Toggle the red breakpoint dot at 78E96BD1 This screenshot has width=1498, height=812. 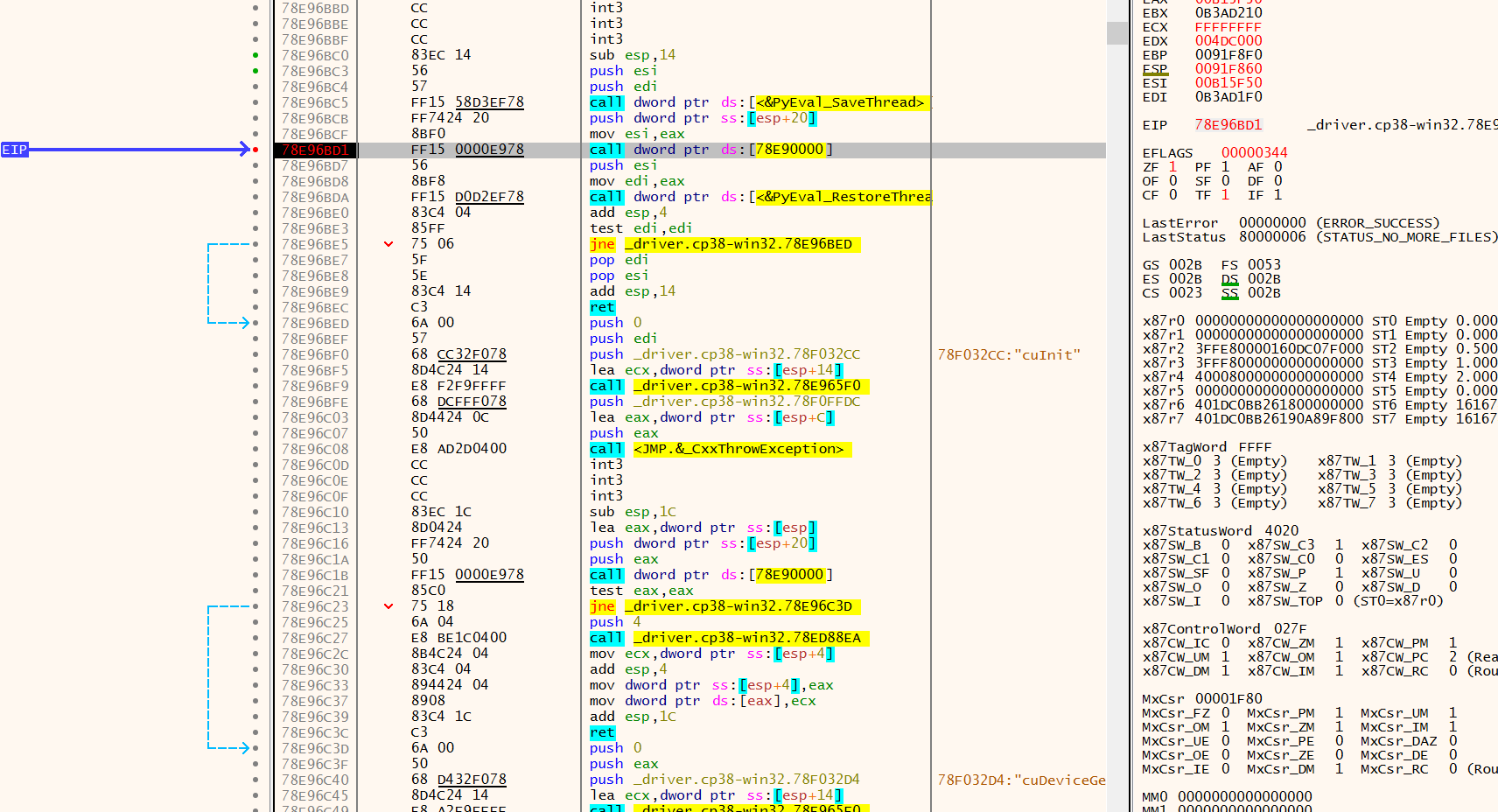255,150
